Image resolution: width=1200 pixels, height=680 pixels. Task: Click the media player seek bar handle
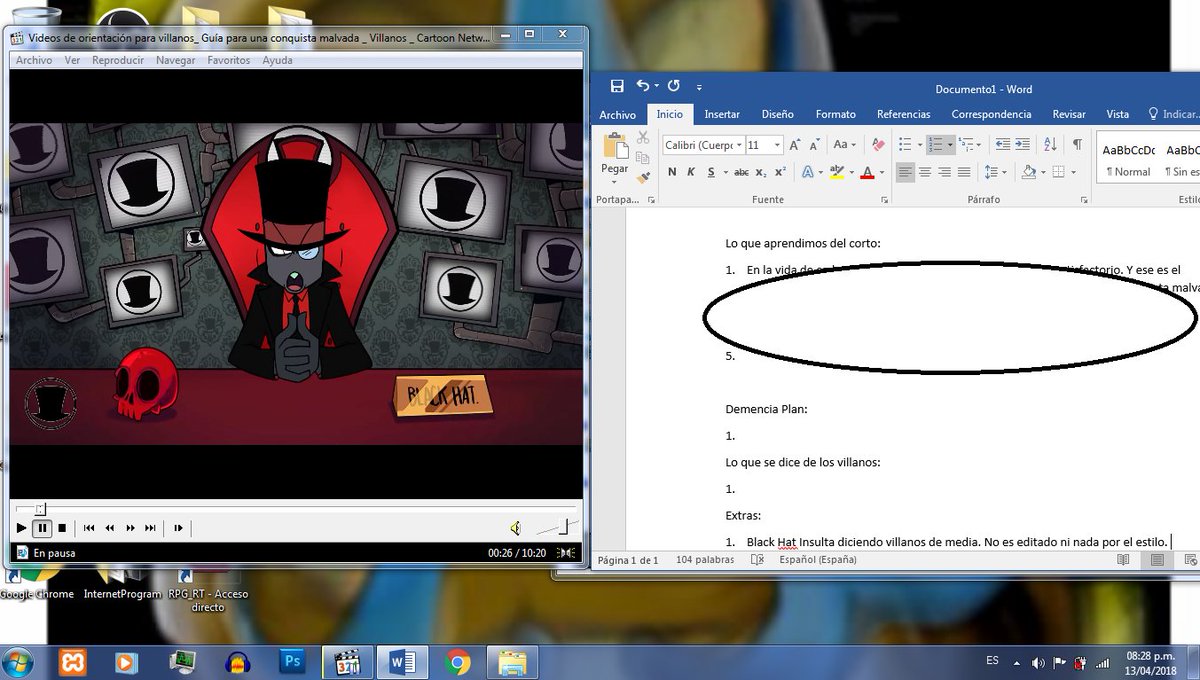coord(40,509)
